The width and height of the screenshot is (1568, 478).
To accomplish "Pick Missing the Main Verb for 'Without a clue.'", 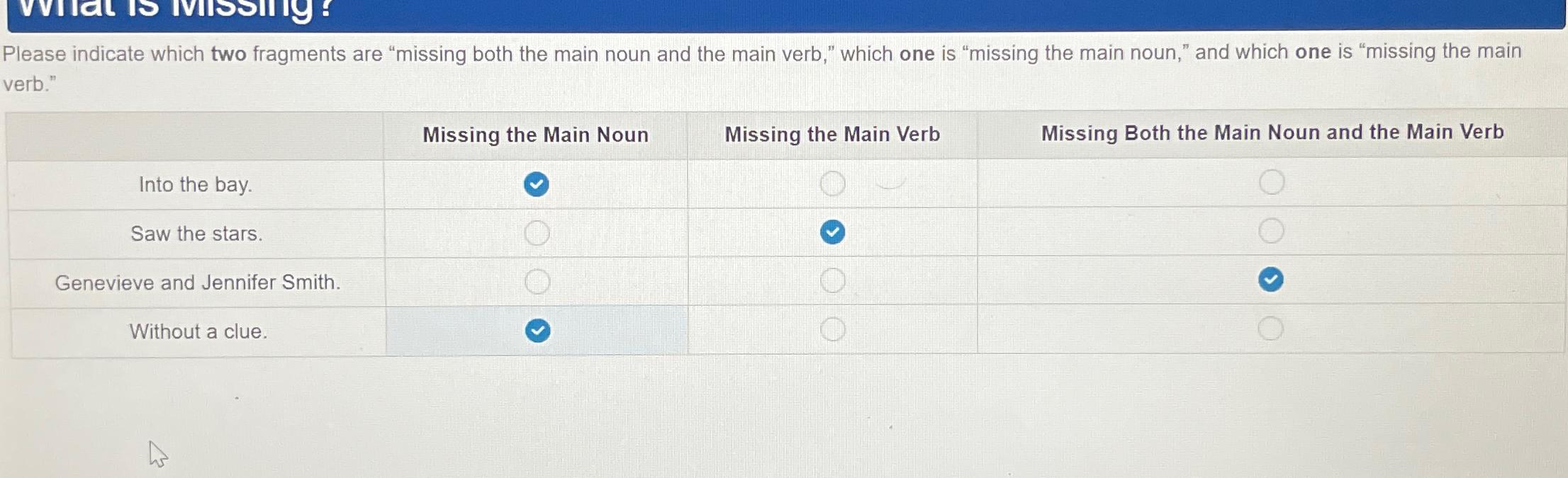I will (832, 329).
